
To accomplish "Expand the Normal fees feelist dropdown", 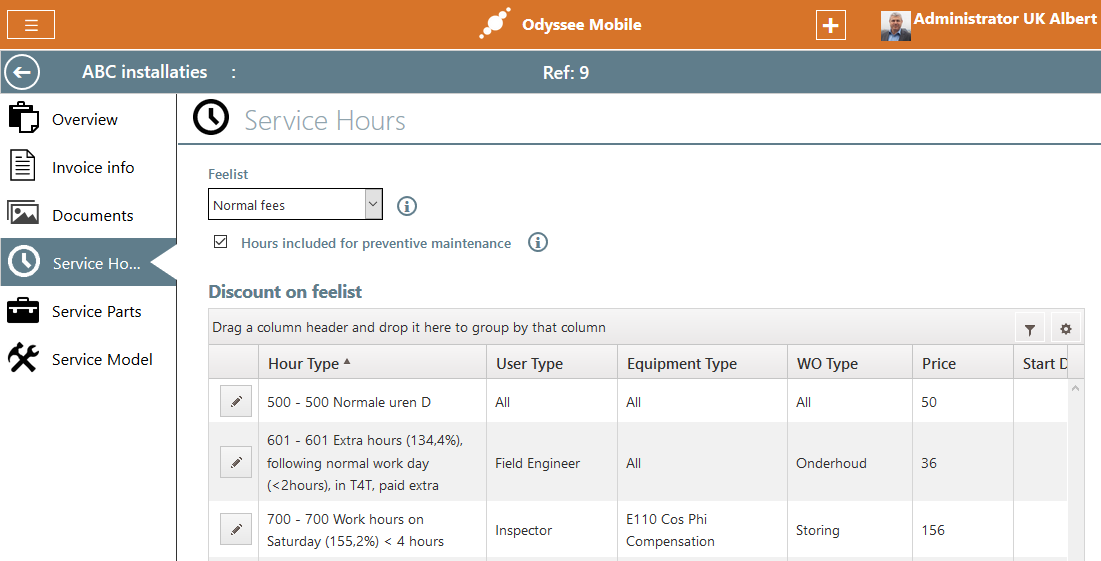I will click(x=373, y=205).
